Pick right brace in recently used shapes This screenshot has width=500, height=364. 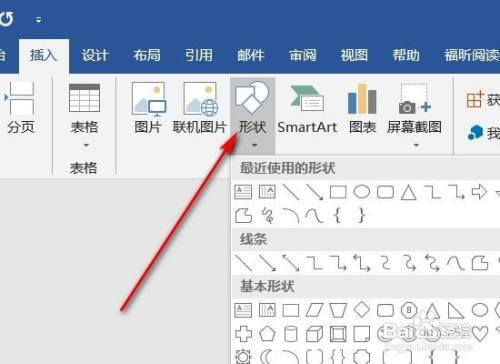click(361, 216)
